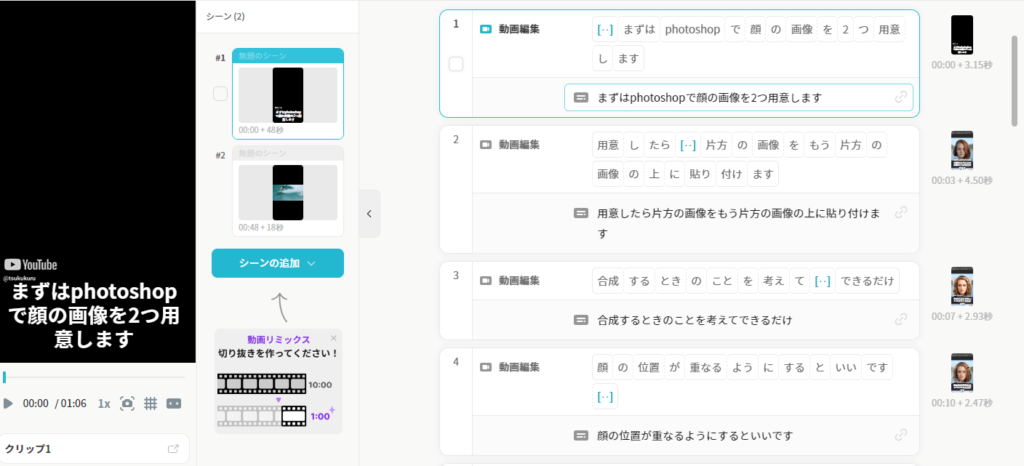Click the video icon of clip 4

coord(485,367)
